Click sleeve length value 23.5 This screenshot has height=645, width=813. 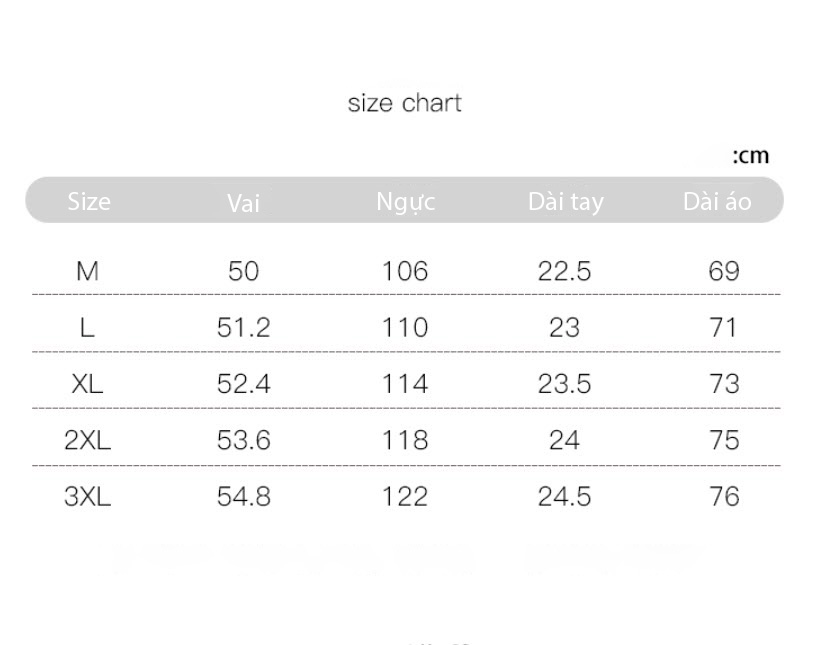tap(564, 384)
